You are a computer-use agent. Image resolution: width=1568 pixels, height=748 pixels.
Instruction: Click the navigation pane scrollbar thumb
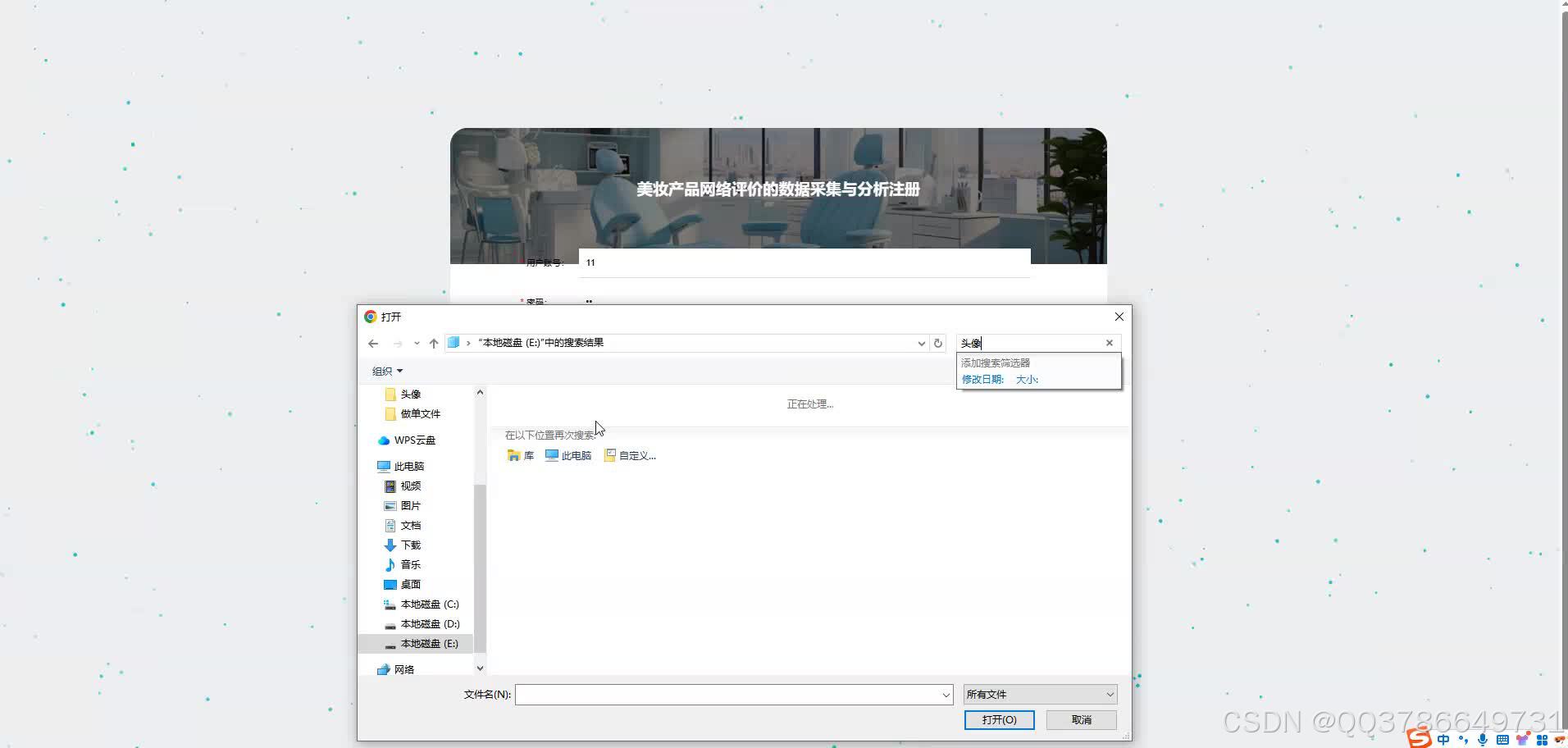point(480,568)
